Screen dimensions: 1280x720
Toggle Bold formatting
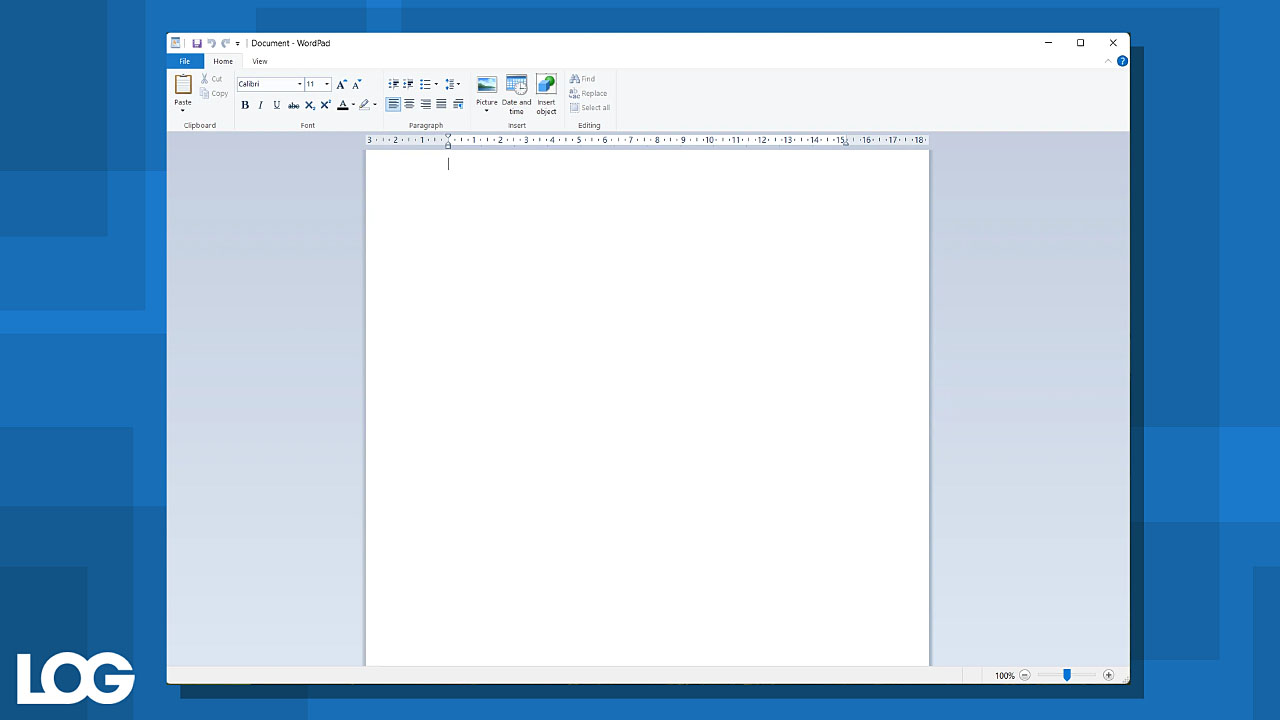[245, 105]
